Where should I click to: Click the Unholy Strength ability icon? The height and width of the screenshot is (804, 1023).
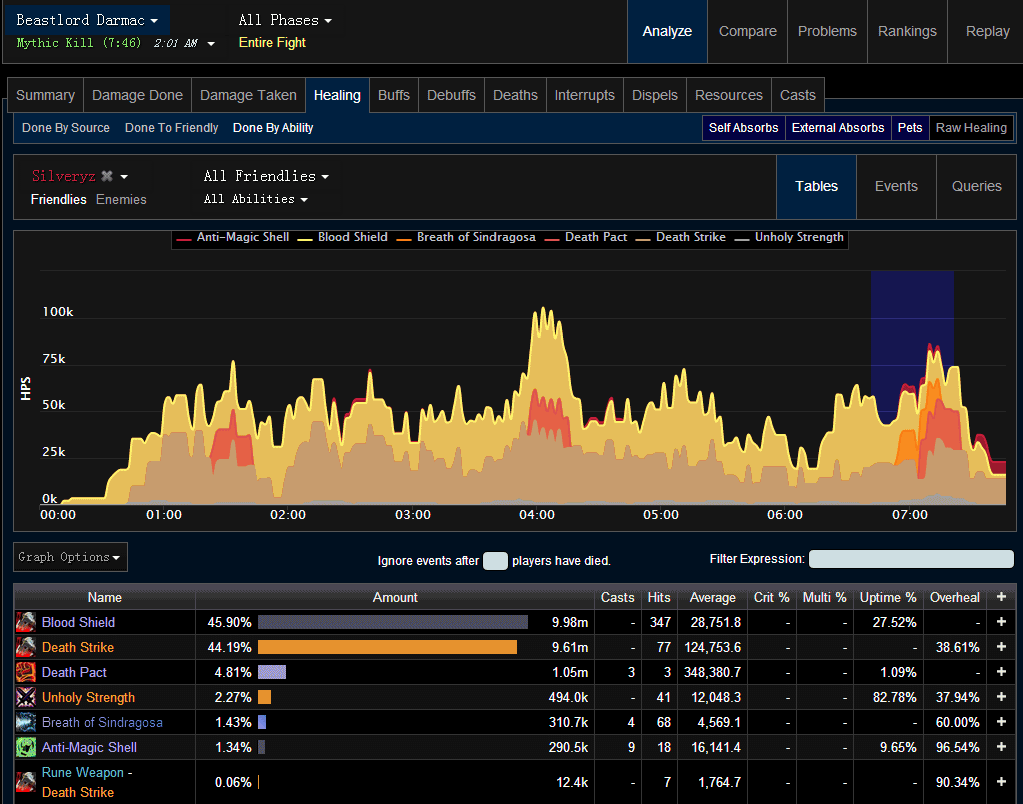26,697
